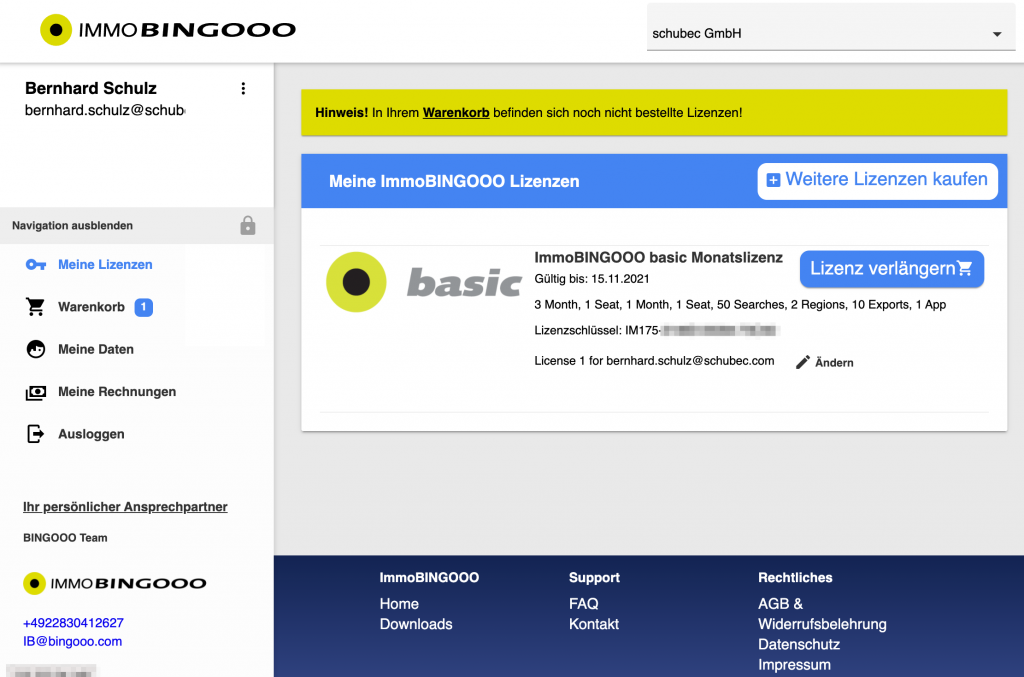Click BINGOOO Team text in sidebar

coord(65,538)
